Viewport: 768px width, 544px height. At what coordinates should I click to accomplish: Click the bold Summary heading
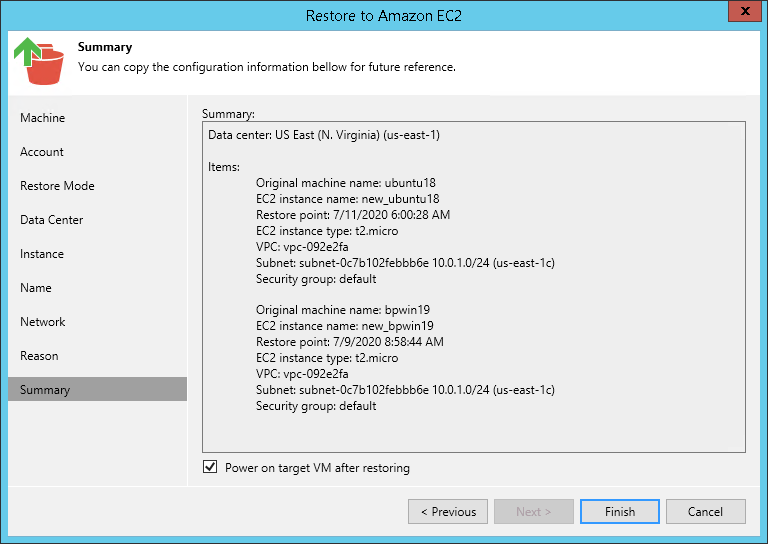click(105, 47)
